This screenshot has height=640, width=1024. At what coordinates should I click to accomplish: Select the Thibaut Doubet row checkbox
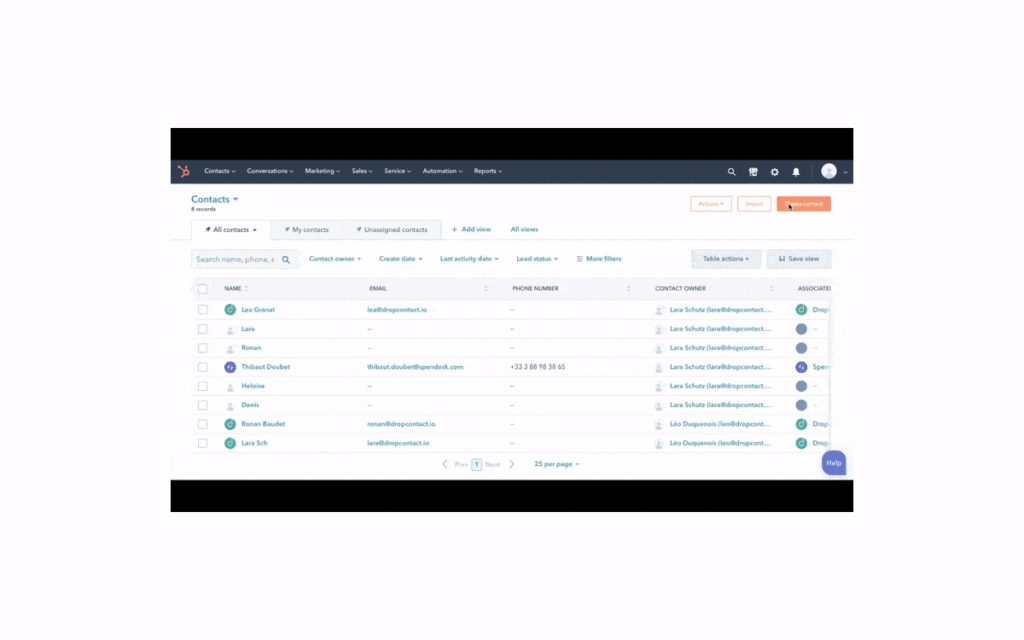tap(203, 367)
